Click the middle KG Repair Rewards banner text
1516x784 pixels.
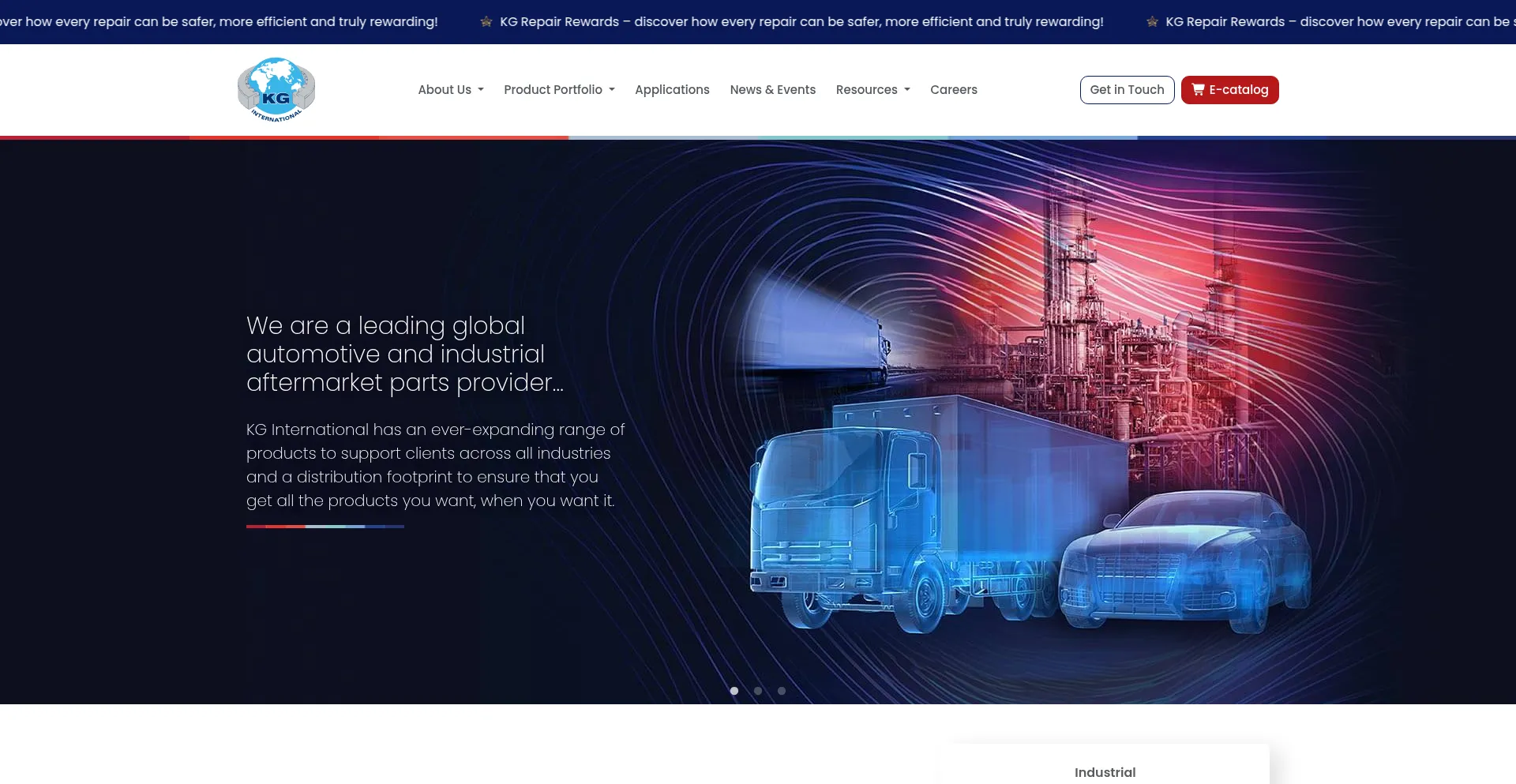(801, 22)
